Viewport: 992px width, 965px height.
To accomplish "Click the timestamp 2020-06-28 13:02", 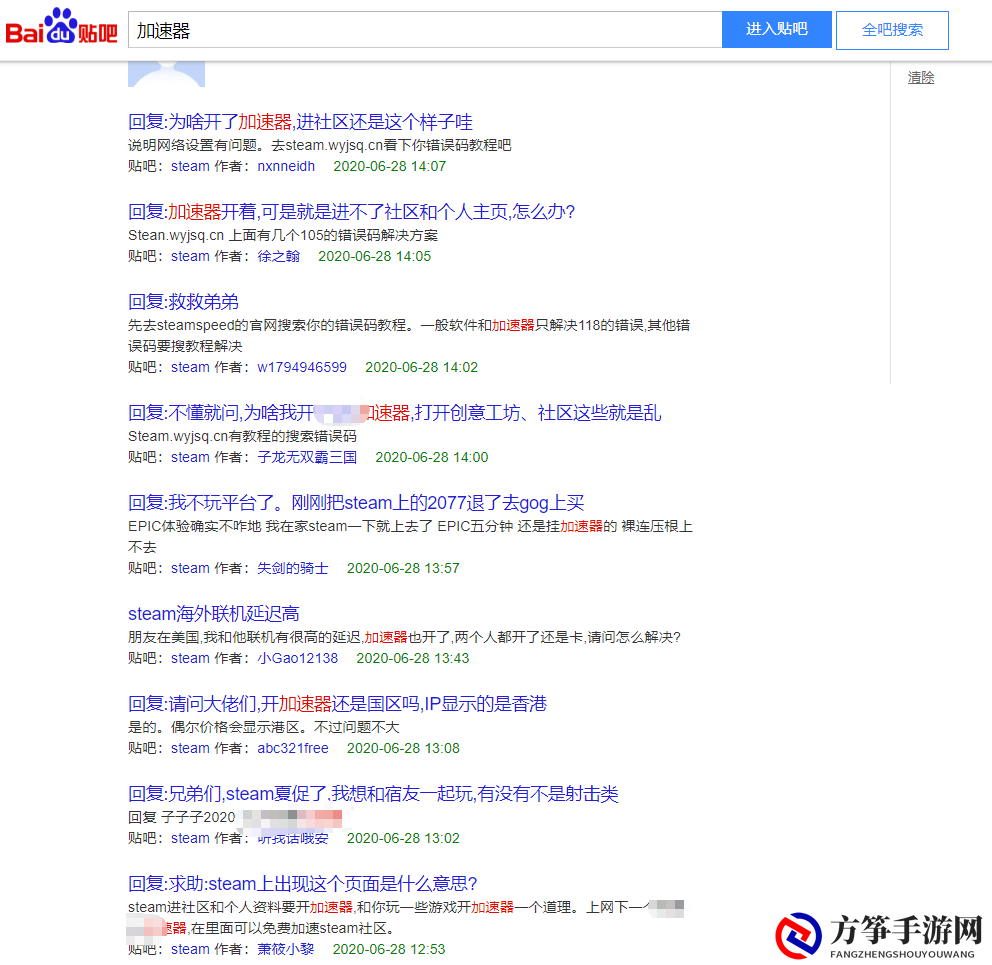I will (403, 838).
